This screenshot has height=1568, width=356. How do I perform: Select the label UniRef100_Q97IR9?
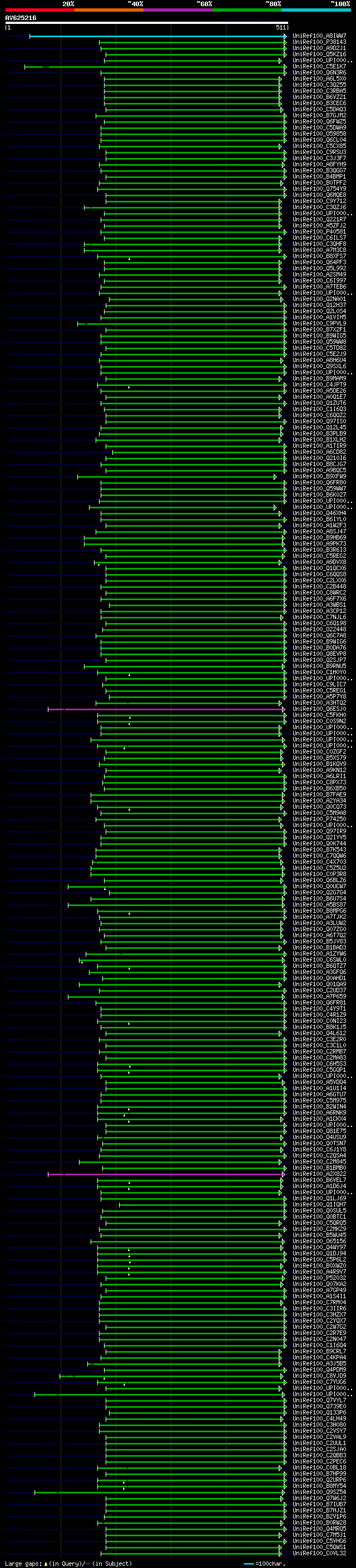coord(319,832)
